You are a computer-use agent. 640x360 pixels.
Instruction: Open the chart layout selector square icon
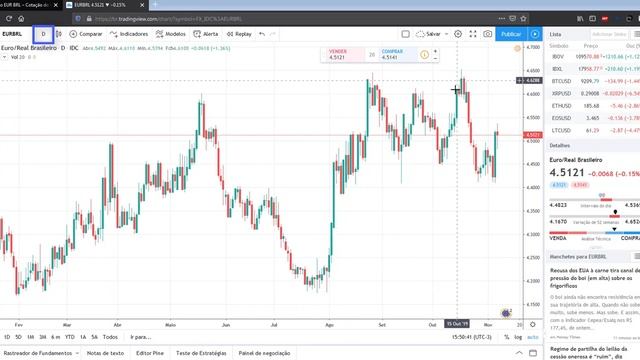tap(405, 34)
